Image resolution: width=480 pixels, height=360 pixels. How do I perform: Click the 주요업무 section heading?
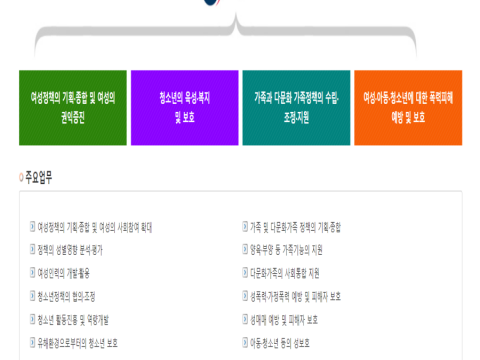point(39,177)
